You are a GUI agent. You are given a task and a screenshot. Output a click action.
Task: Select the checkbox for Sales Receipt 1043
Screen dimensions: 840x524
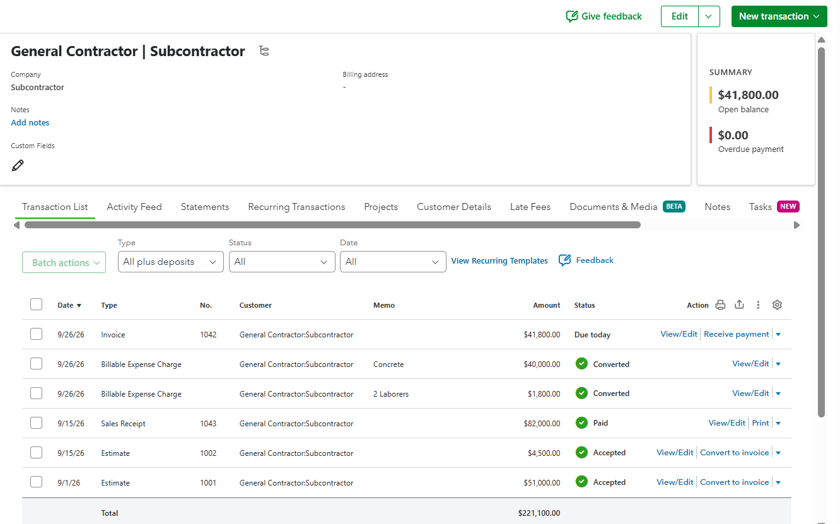point(36,423)
